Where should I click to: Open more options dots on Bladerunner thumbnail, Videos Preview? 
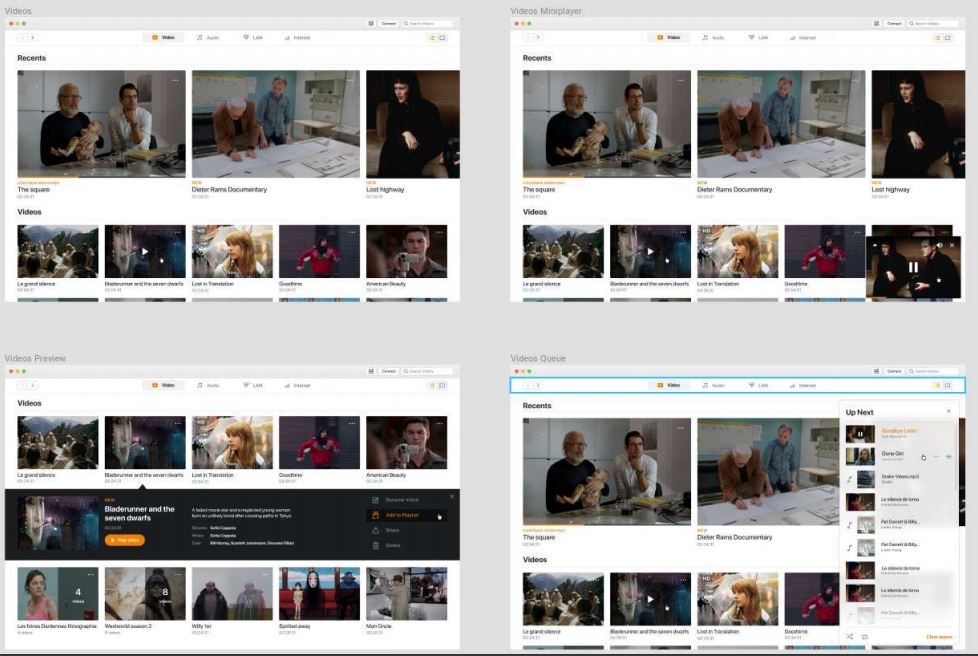click(177, 423)
